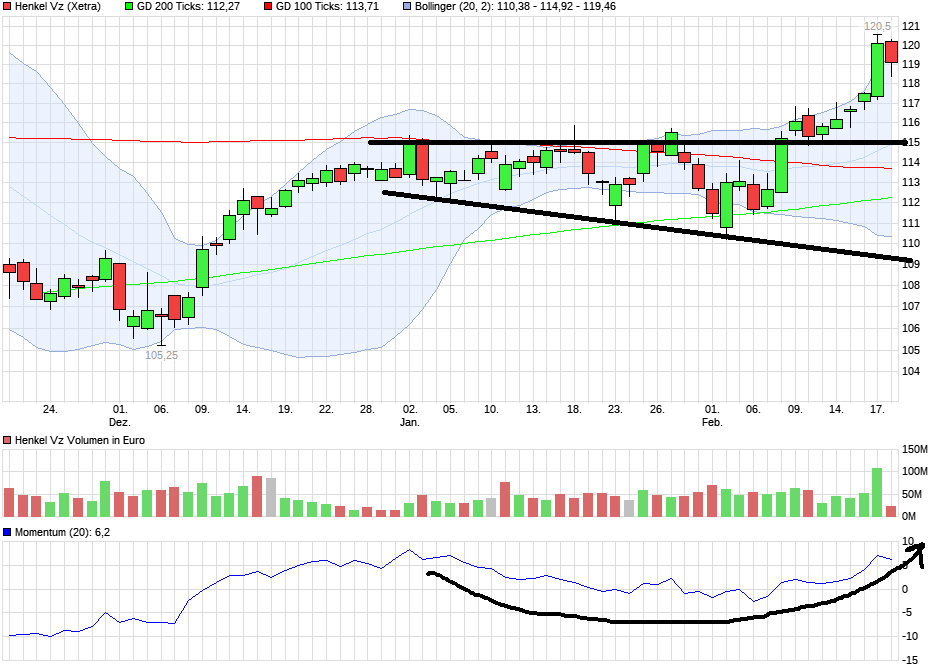The width and height of the screenshot is (940, 670).
Task: Click the '19.' date axis label
Action: coord(285,409)
